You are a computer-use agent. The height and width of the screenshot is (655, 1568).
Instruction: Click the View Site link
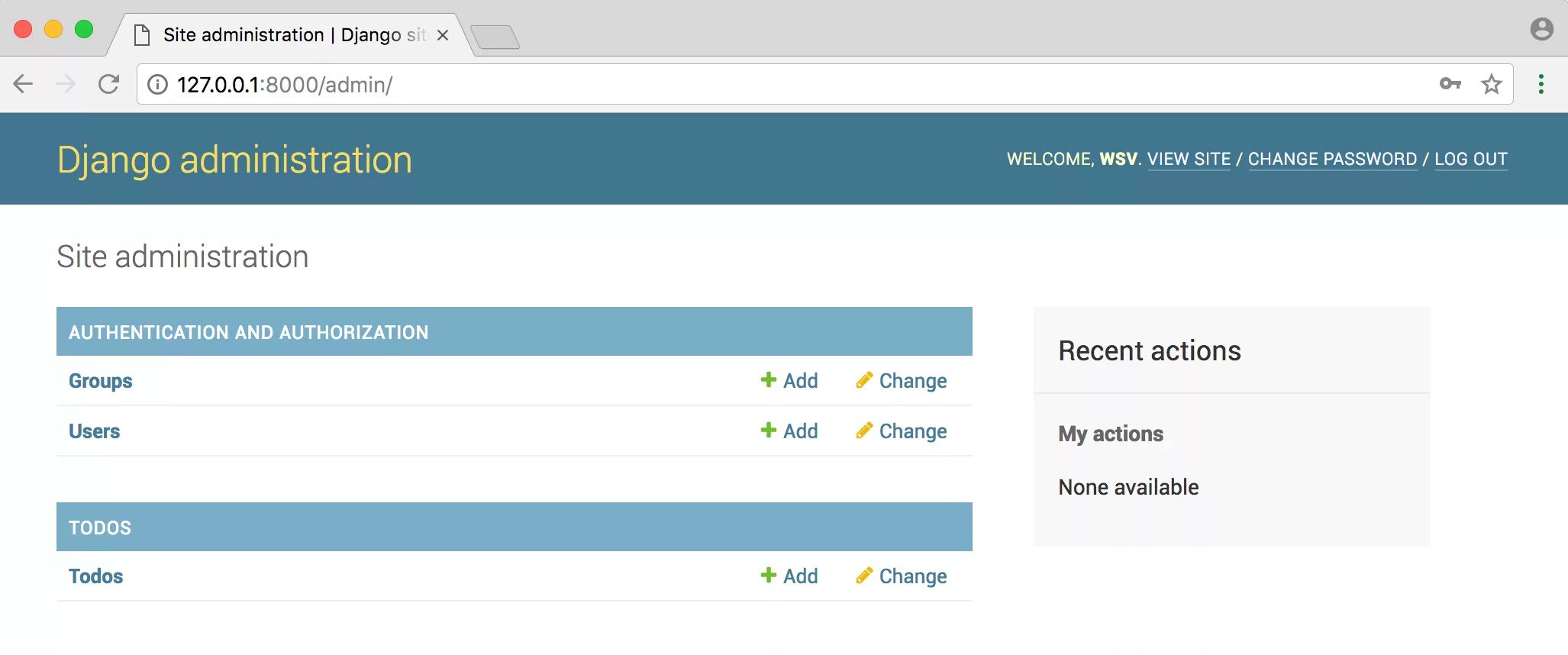pyautogui.click(x=1189, y=159)
